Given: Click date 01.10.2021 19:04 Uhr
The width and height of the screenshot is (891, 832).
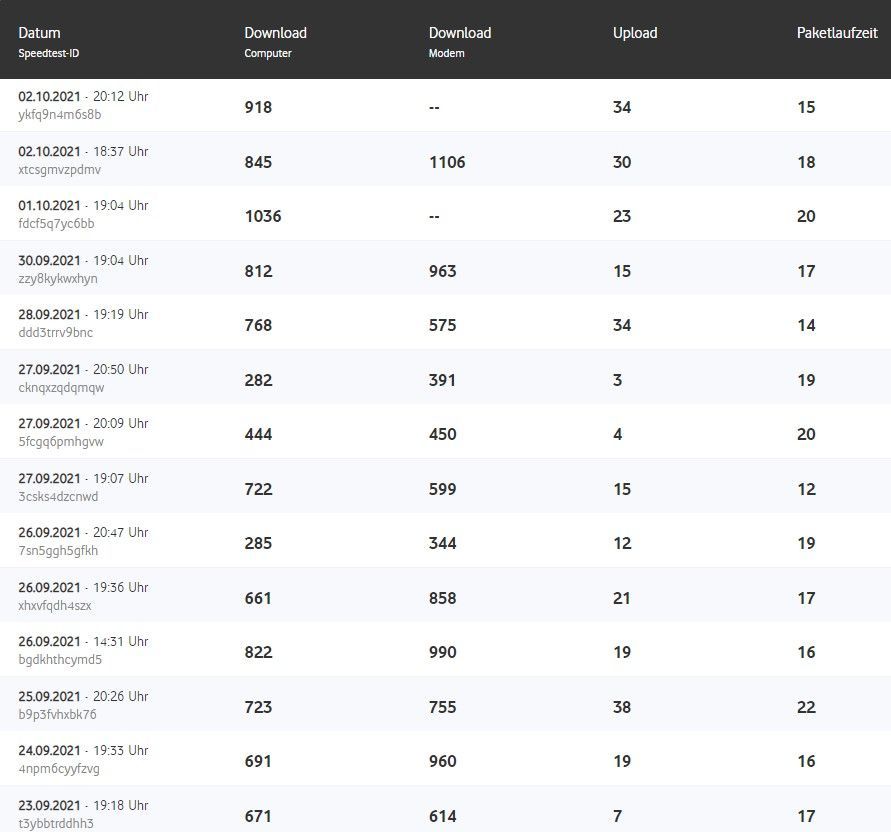Looking at the screenshot, I should (83, 206).
